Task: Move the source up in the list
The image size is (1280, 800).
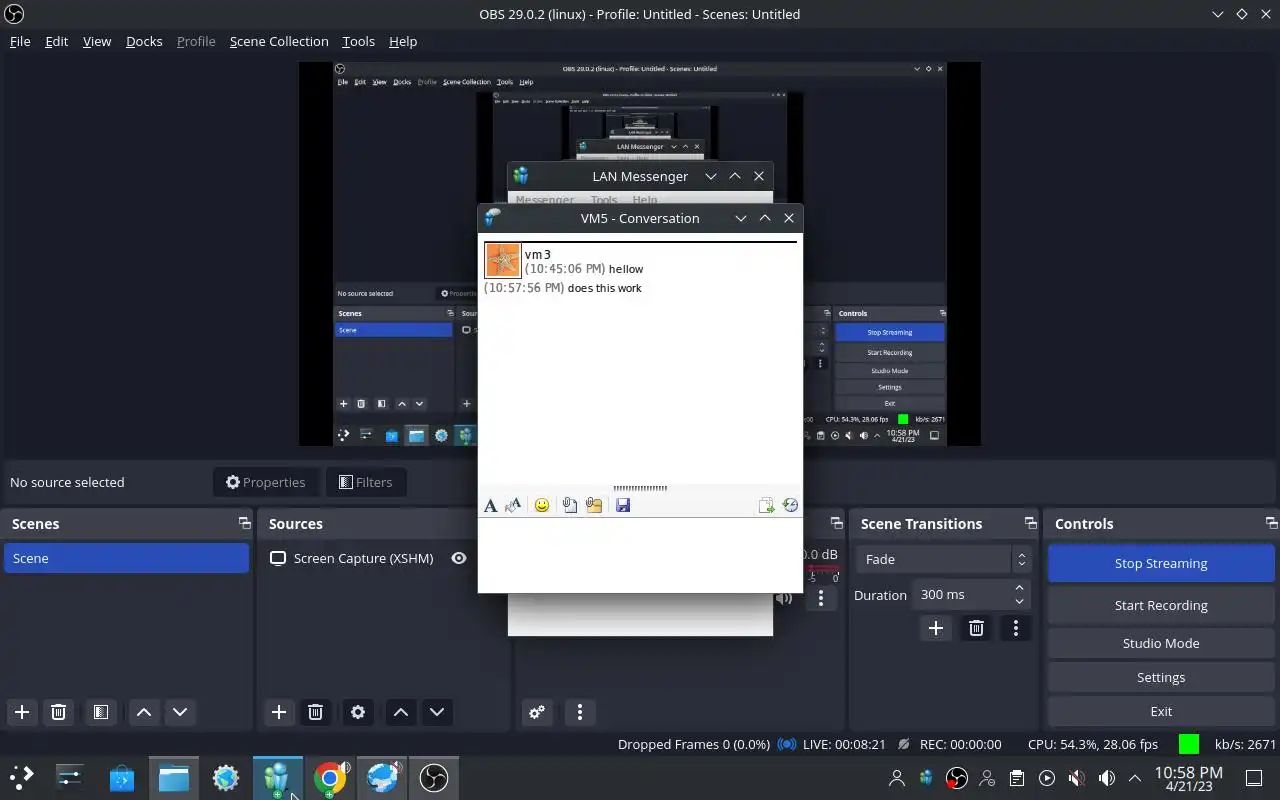Action: click(401, 712)
